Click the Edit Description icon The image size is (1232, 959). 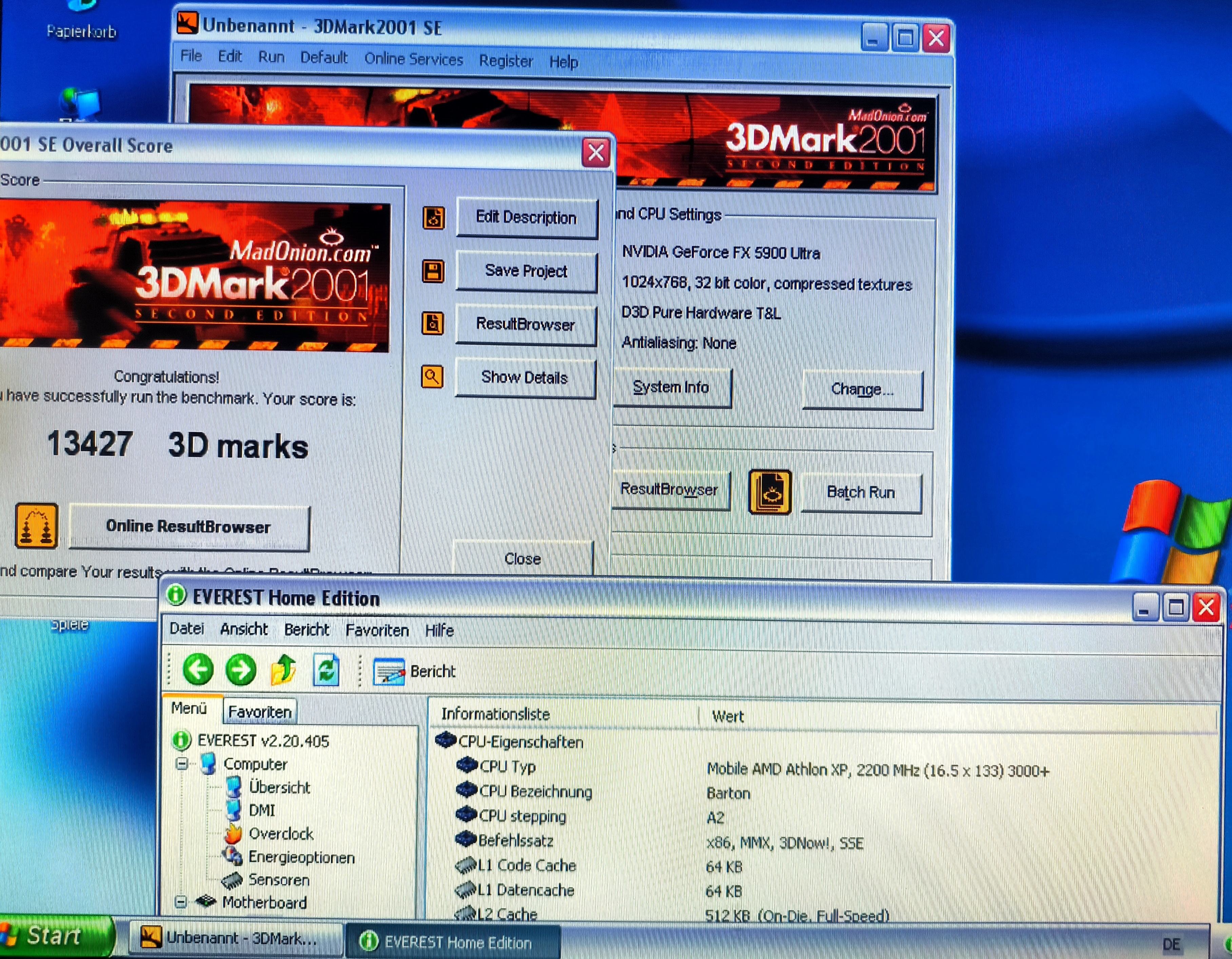[x=433, y=218]
